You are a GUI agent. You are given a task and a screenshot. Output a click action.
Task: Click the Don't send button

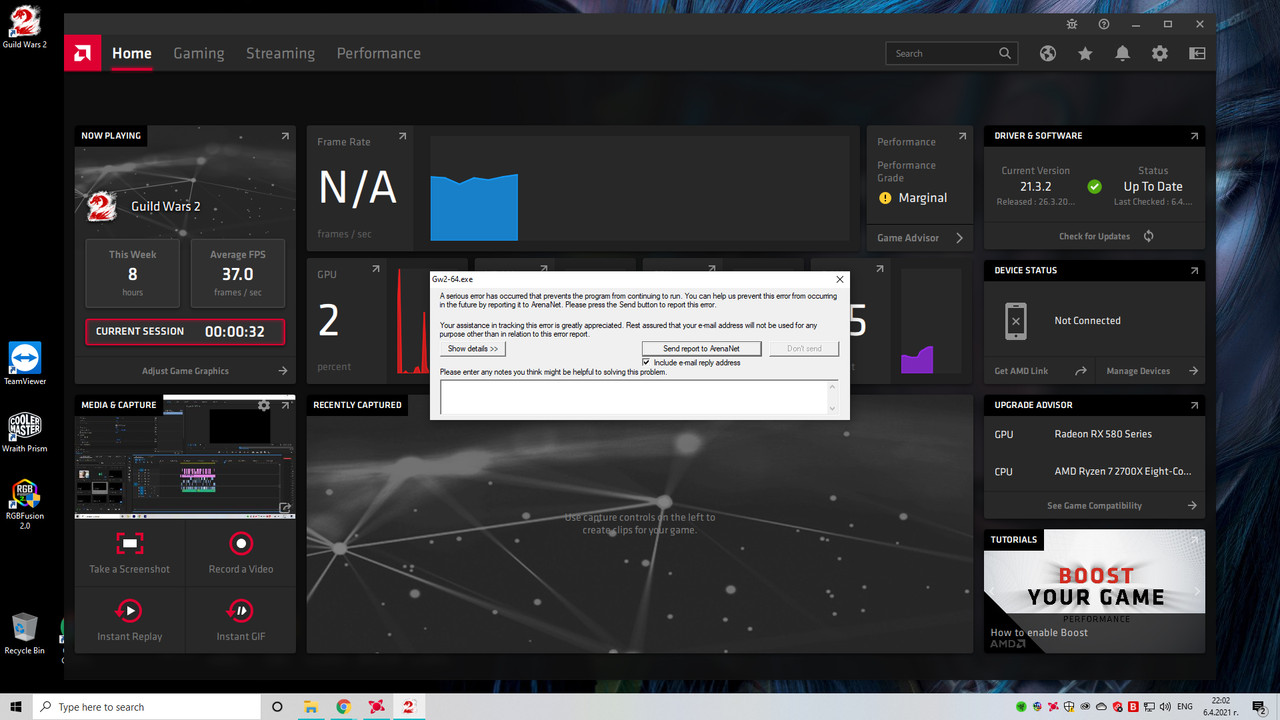click(x=804, y=349)
